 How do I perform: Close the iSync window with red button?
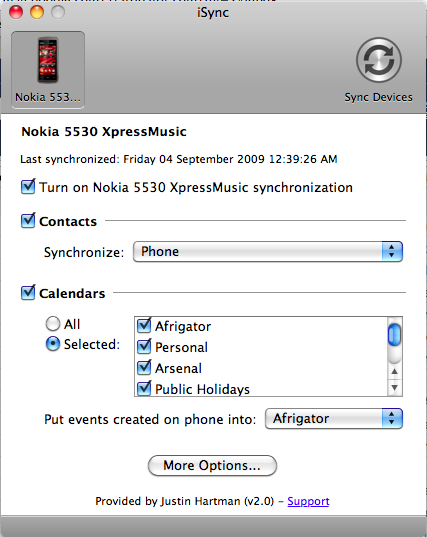tap(16, 12)
